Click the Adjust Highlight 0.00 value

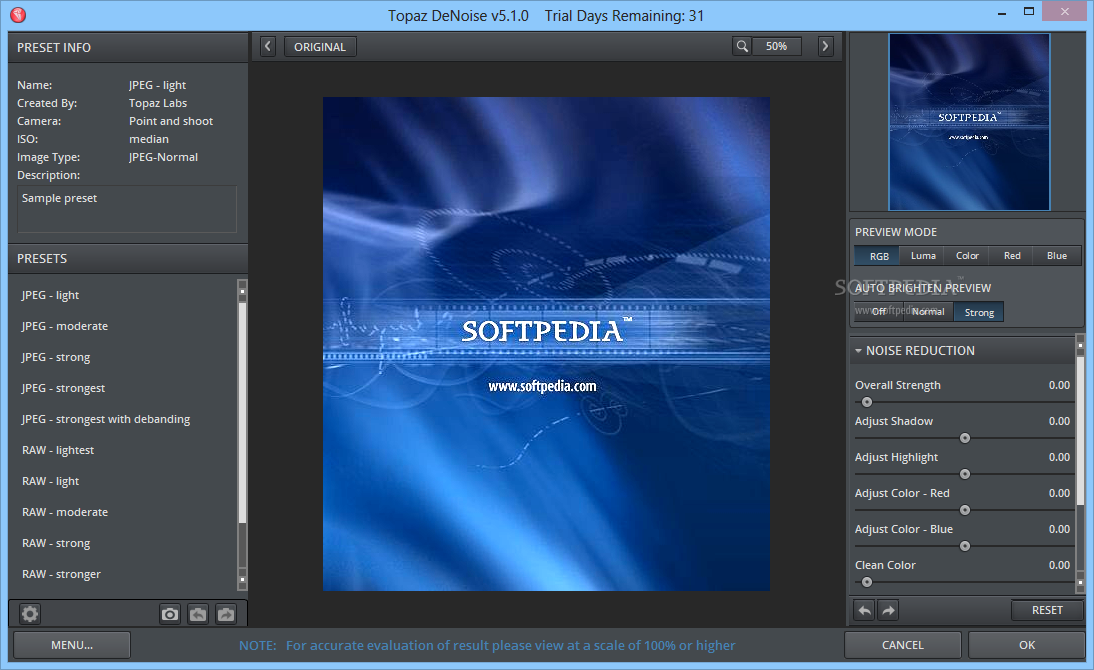point(1059,457)
